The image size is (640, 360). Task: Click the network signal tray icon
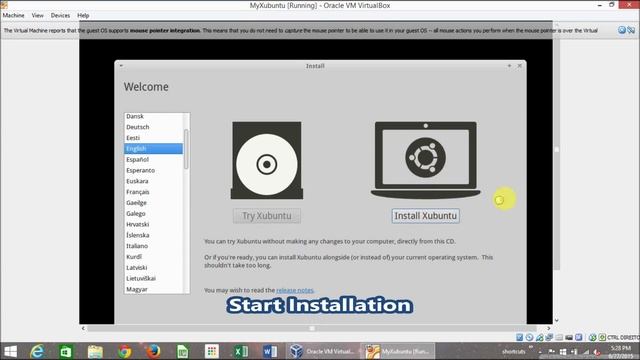point(586,352)
